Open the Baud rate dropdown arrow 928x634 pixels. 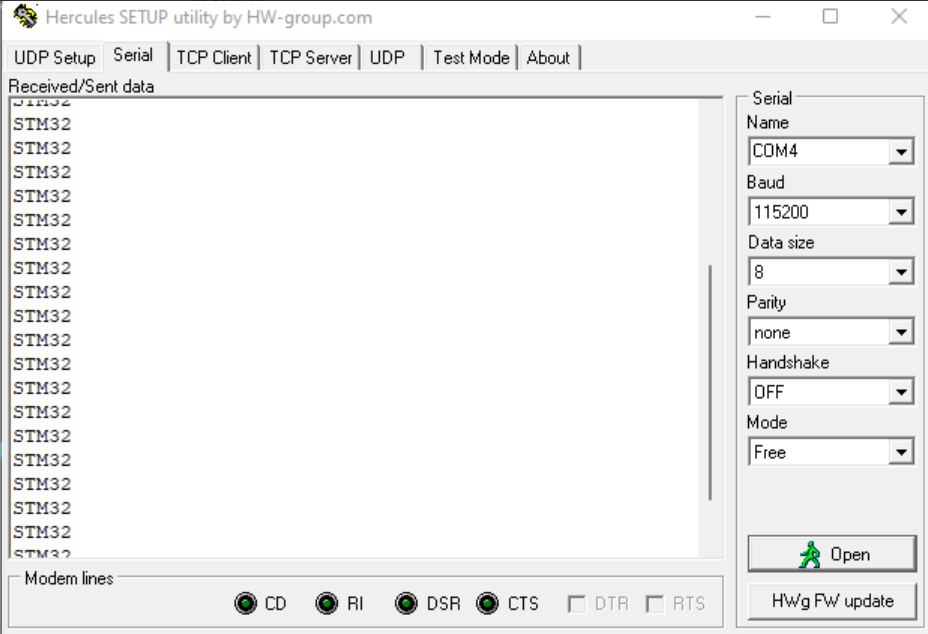[901, 212]
